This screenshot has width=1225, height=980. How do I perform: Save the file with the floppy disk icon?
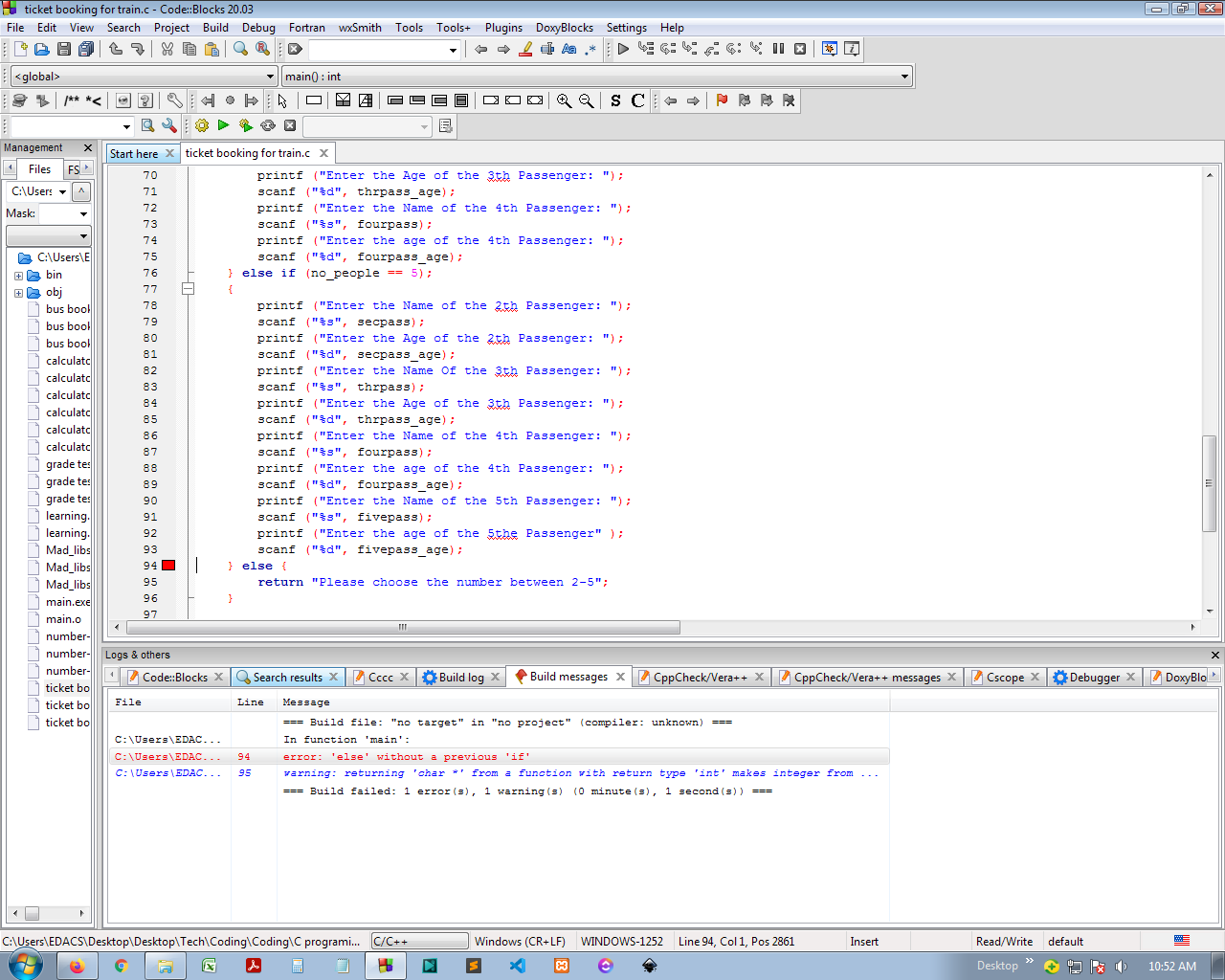pos(64,49)
